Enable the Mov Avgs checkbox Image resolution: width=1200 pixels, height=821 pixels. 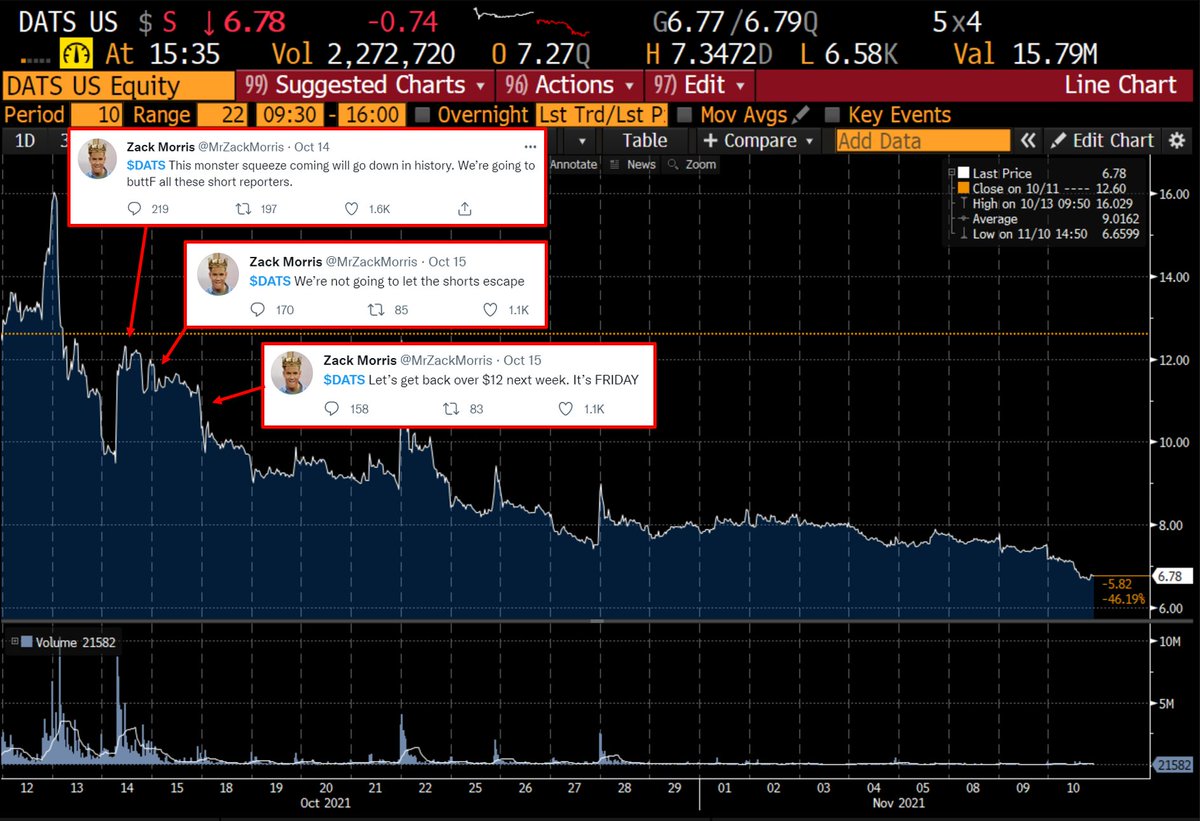pyautogui.click(x=684, y=115)
